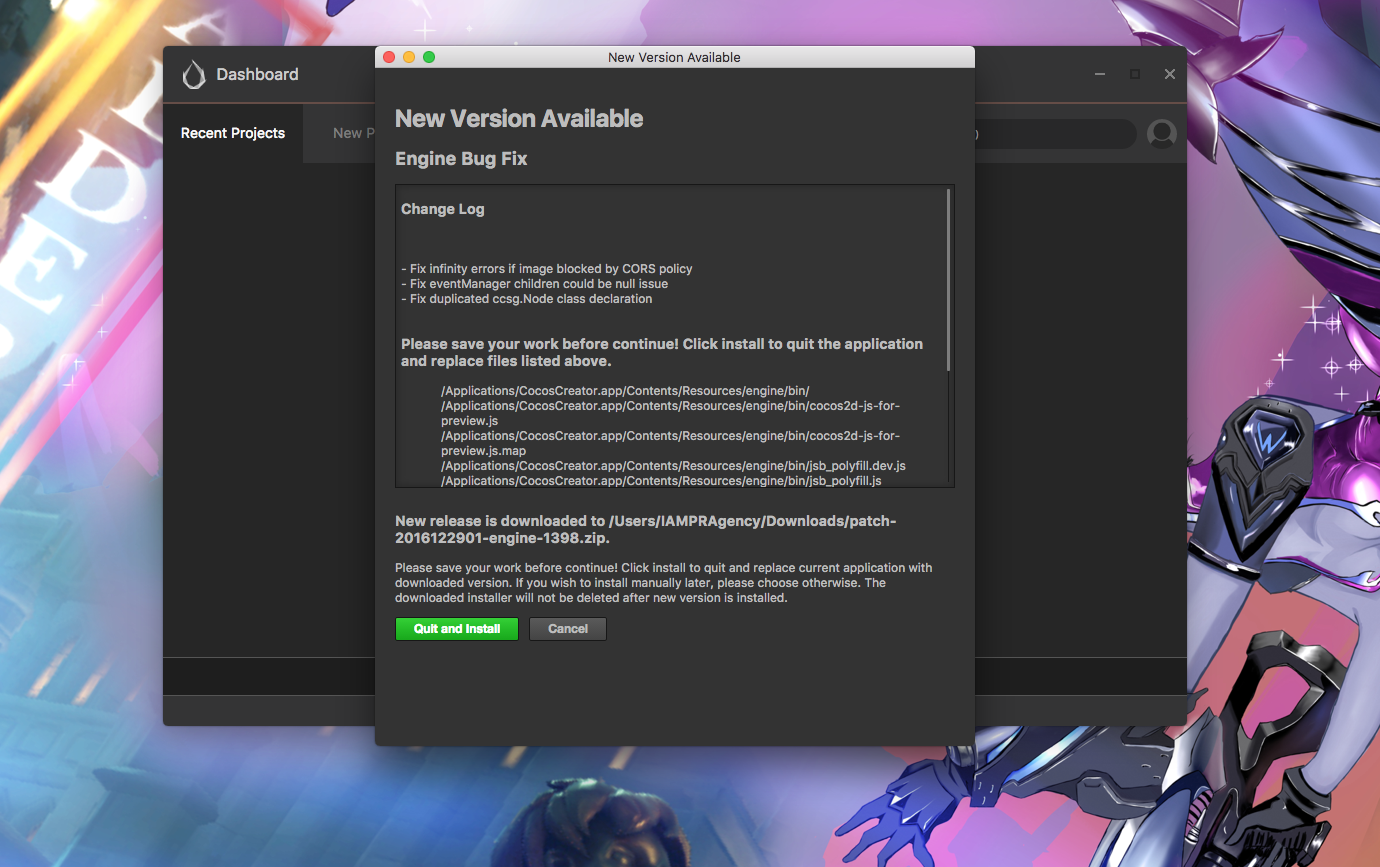Click the 'Engine Bug Fix' subtitle
Screen dimensions: 1380x867
click(x=461, y=159)
